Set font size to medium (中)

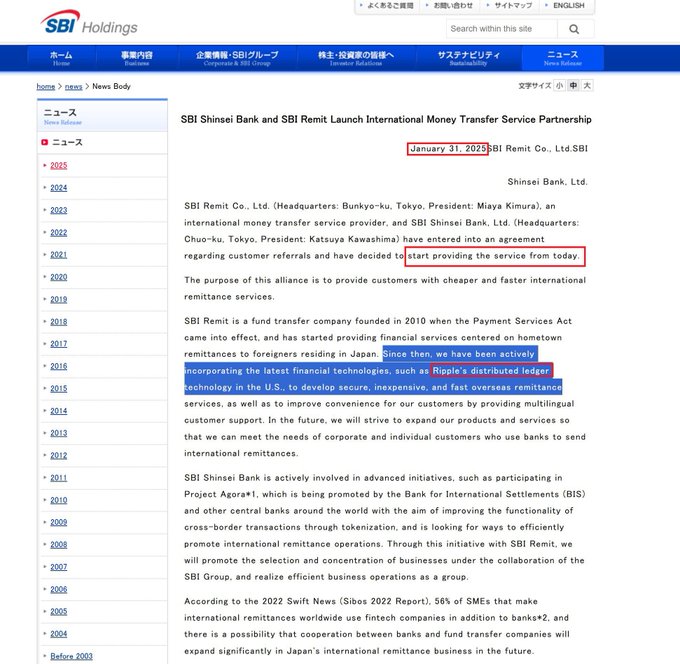[573, 85]
